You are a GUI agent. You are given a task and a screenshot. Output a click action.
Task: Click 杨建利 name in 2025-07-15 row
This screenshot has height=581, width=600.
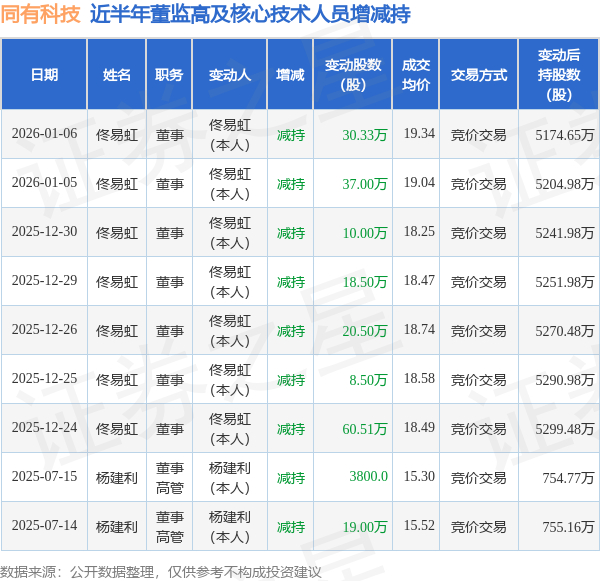click(117, 478)
